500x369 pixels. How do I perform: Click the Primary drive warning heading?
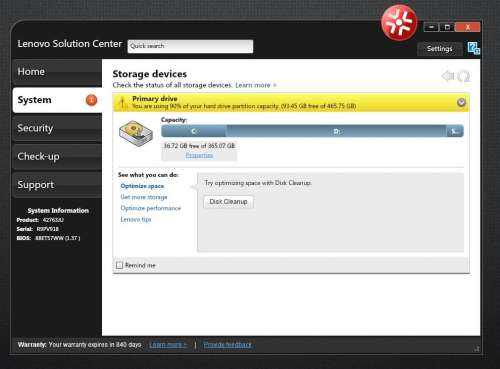pos(155,99)
